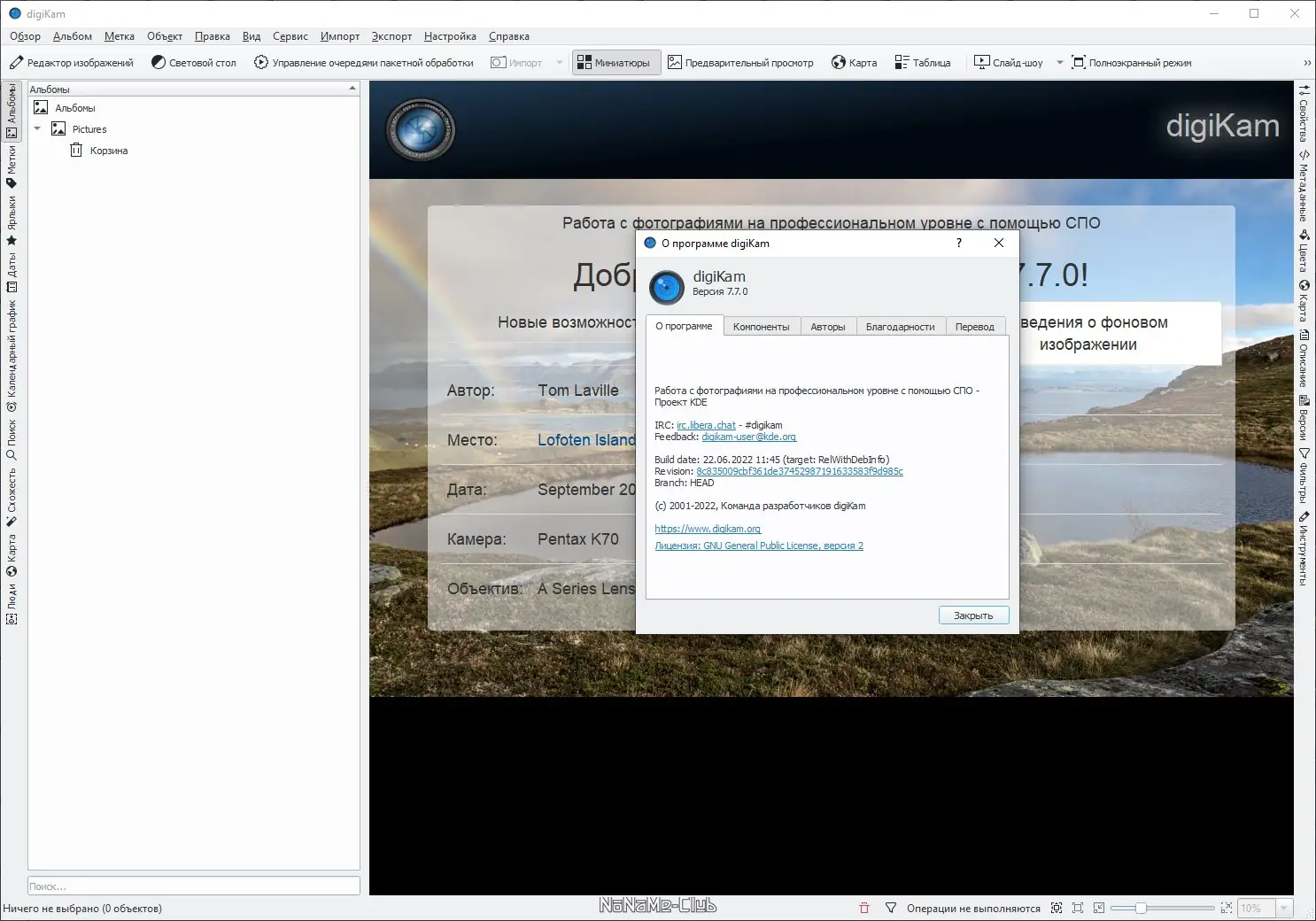Open the Импорт toolbar dropdown arrow
Screen dimensions: 1316x921
(560, 63)
